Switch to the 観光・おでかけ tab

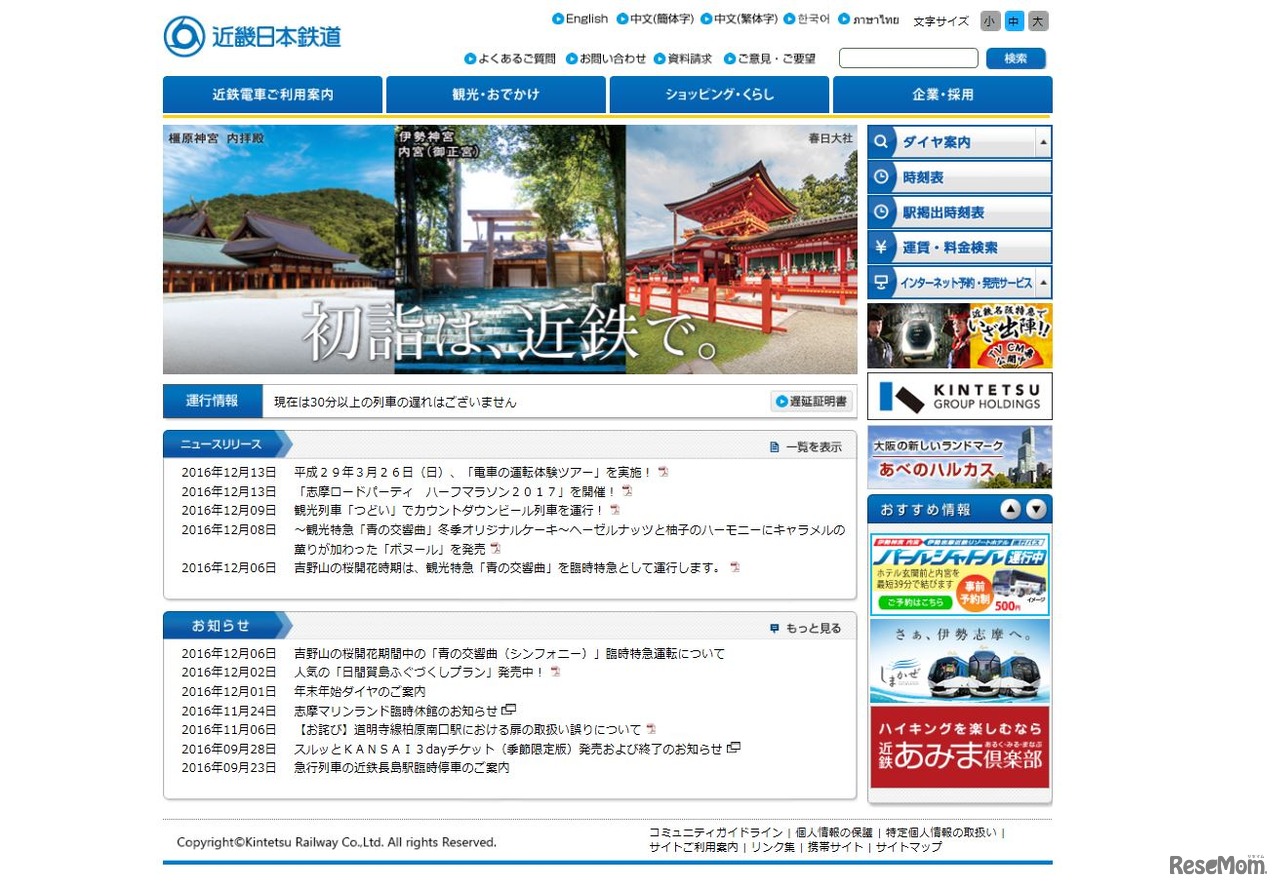495,94
